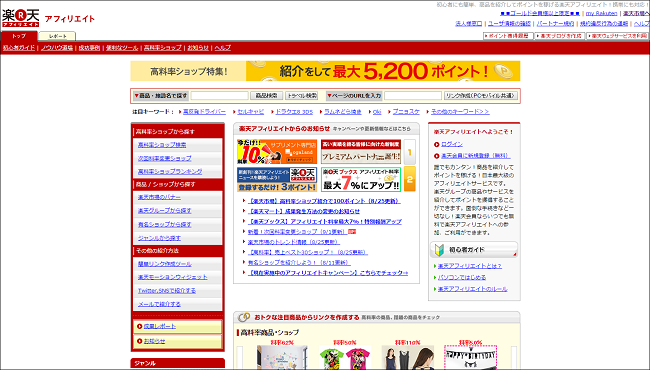The image size is (650, 370).
Task: Open the 【楽天ブックス】 最大7% news link
Action: click(325, 222)
